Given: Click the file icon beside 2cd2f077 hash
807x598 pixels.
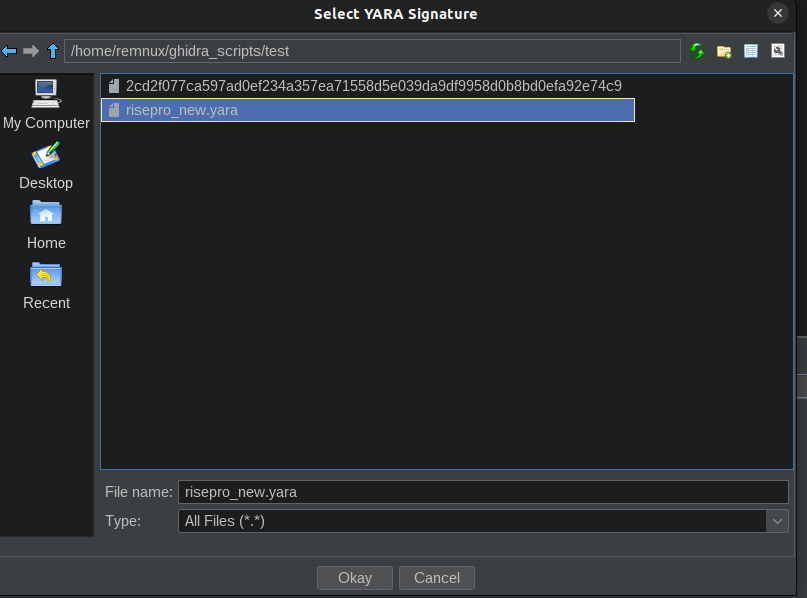Looking at the screenshot, I should coord(114,86).
